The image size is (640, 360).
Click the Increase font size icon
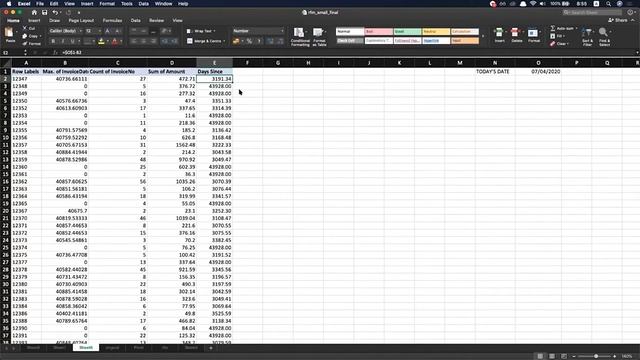(x=107, y=31)
